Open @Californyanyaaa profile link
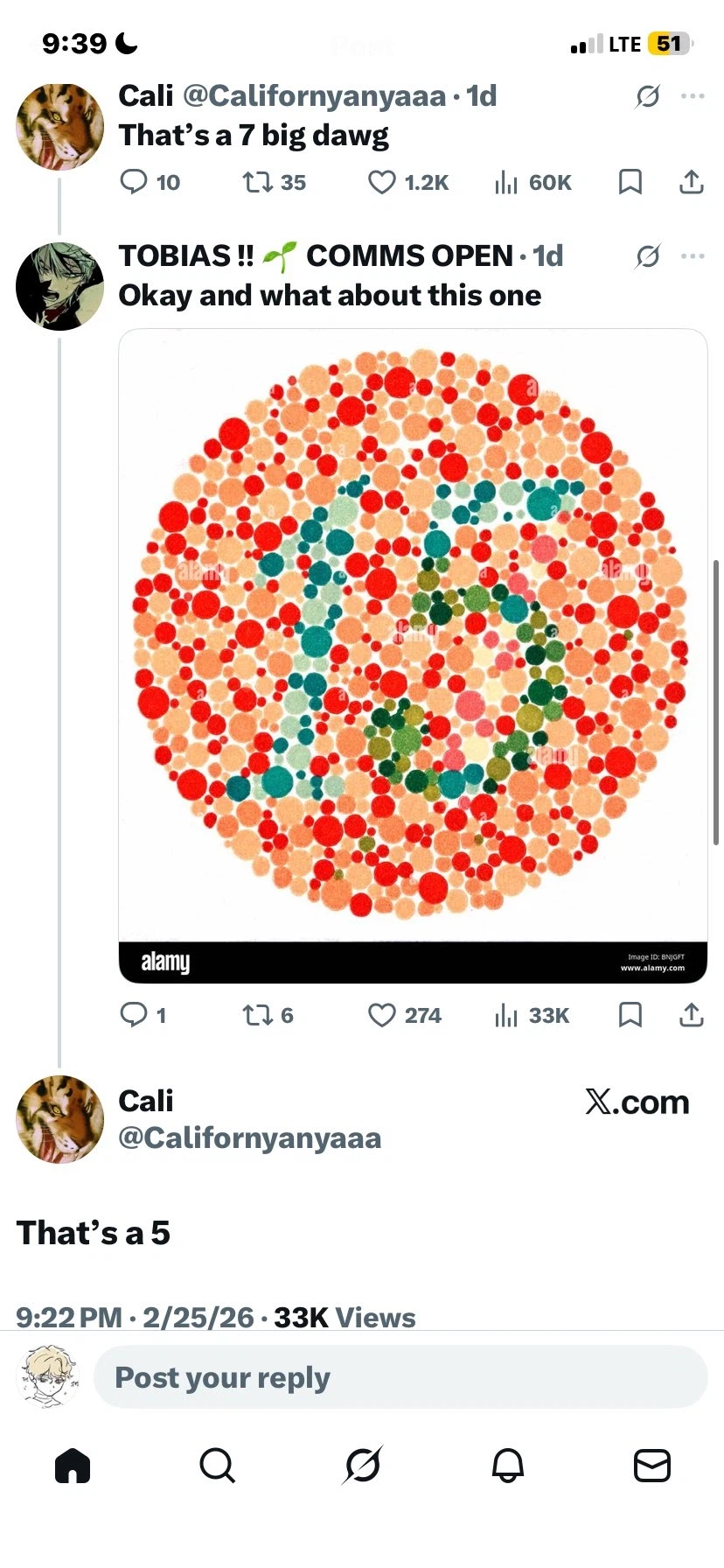Viewport: 724px width, 1568px height. 249,1137
